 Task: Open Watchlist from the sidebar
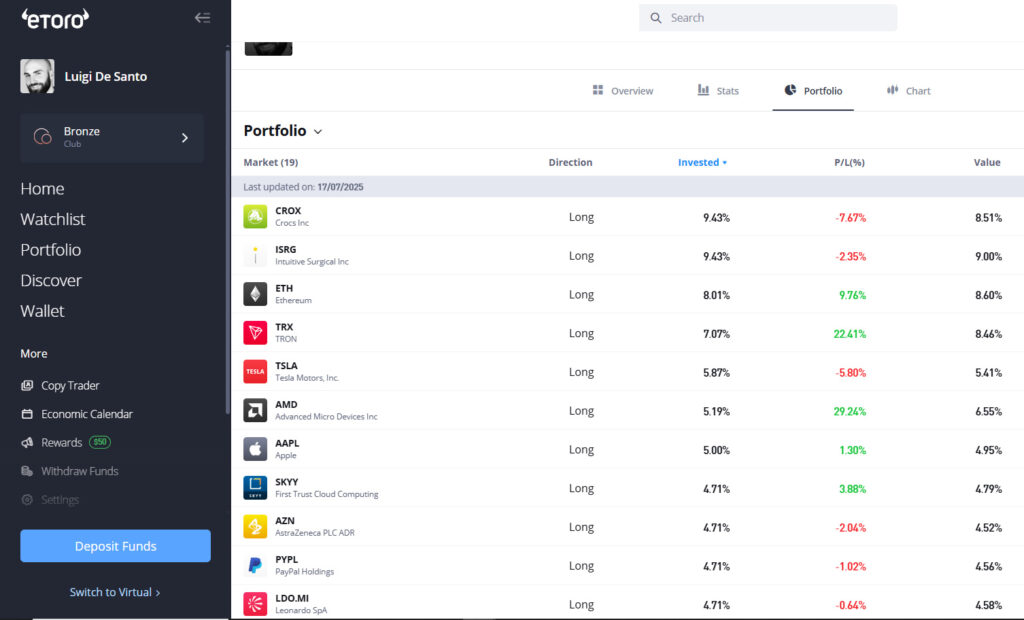coord(53,219)
